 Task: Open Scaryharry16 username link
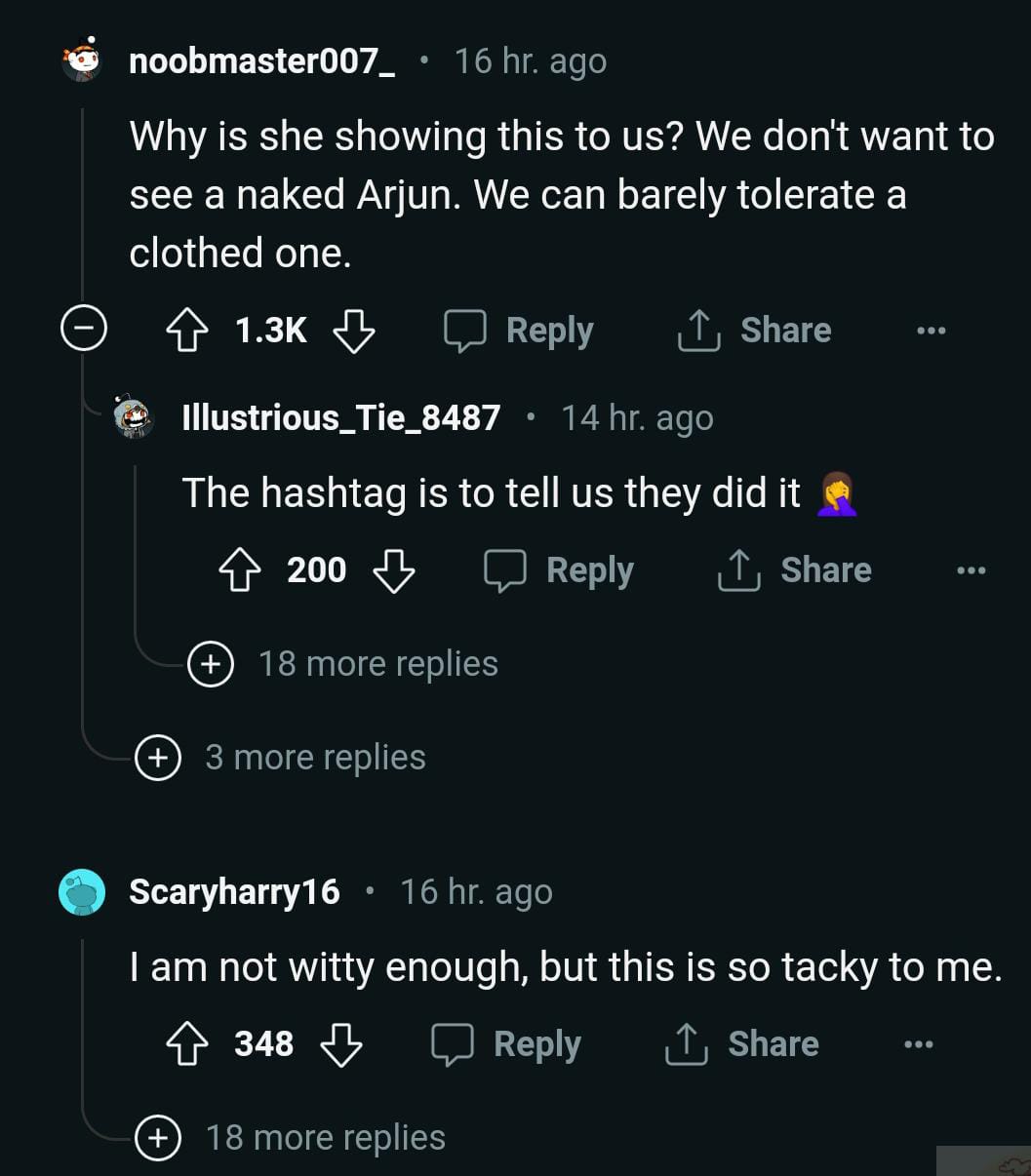coord(234,892)
